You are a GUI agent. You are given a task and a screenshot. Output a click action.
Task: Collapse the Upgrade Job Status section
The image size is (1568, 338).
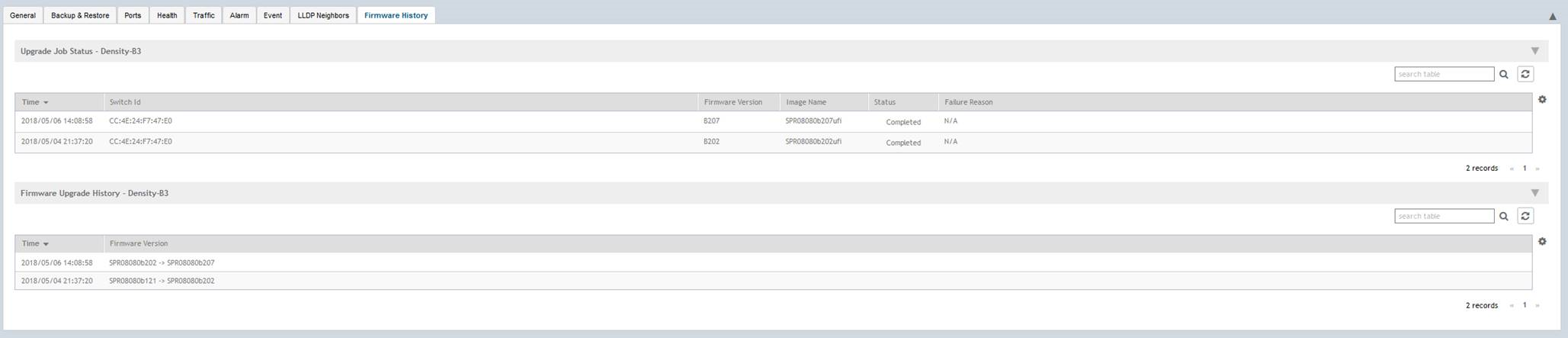click(1534, 51)
